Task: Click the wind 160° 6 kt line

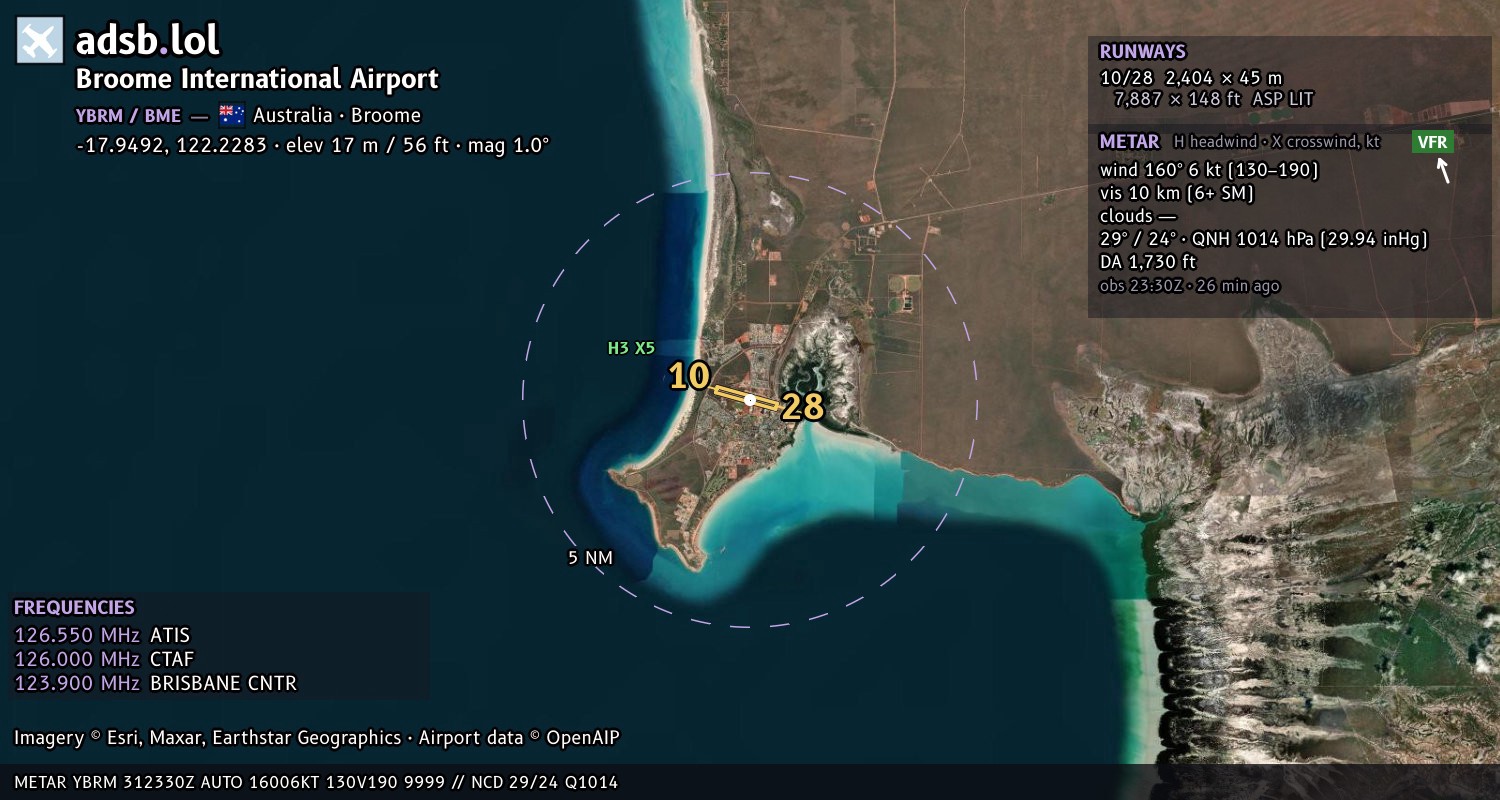Action: (1209, 170)
